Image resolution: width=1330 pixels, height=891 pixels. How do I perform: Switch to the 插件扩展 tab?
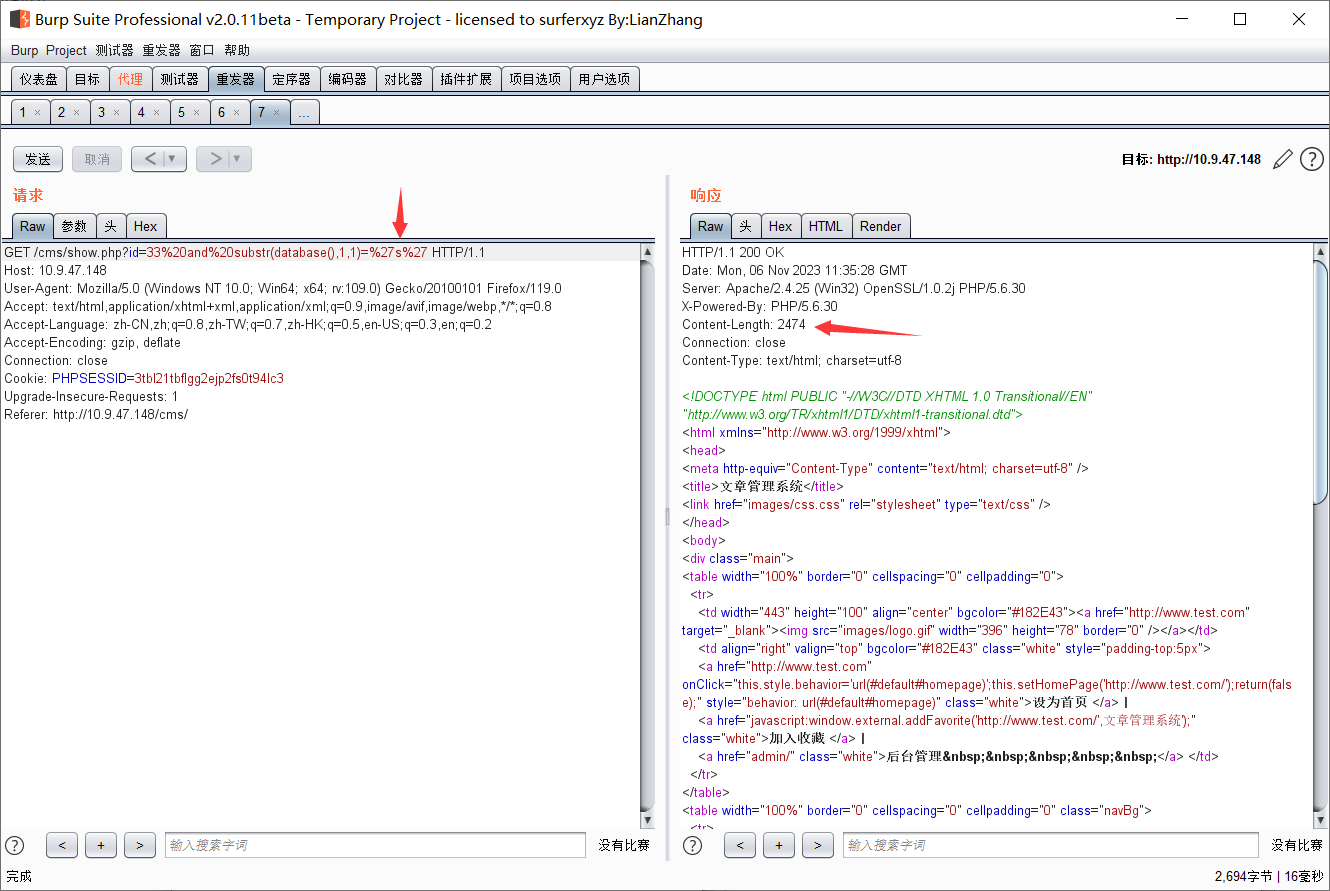pos(466,79)
